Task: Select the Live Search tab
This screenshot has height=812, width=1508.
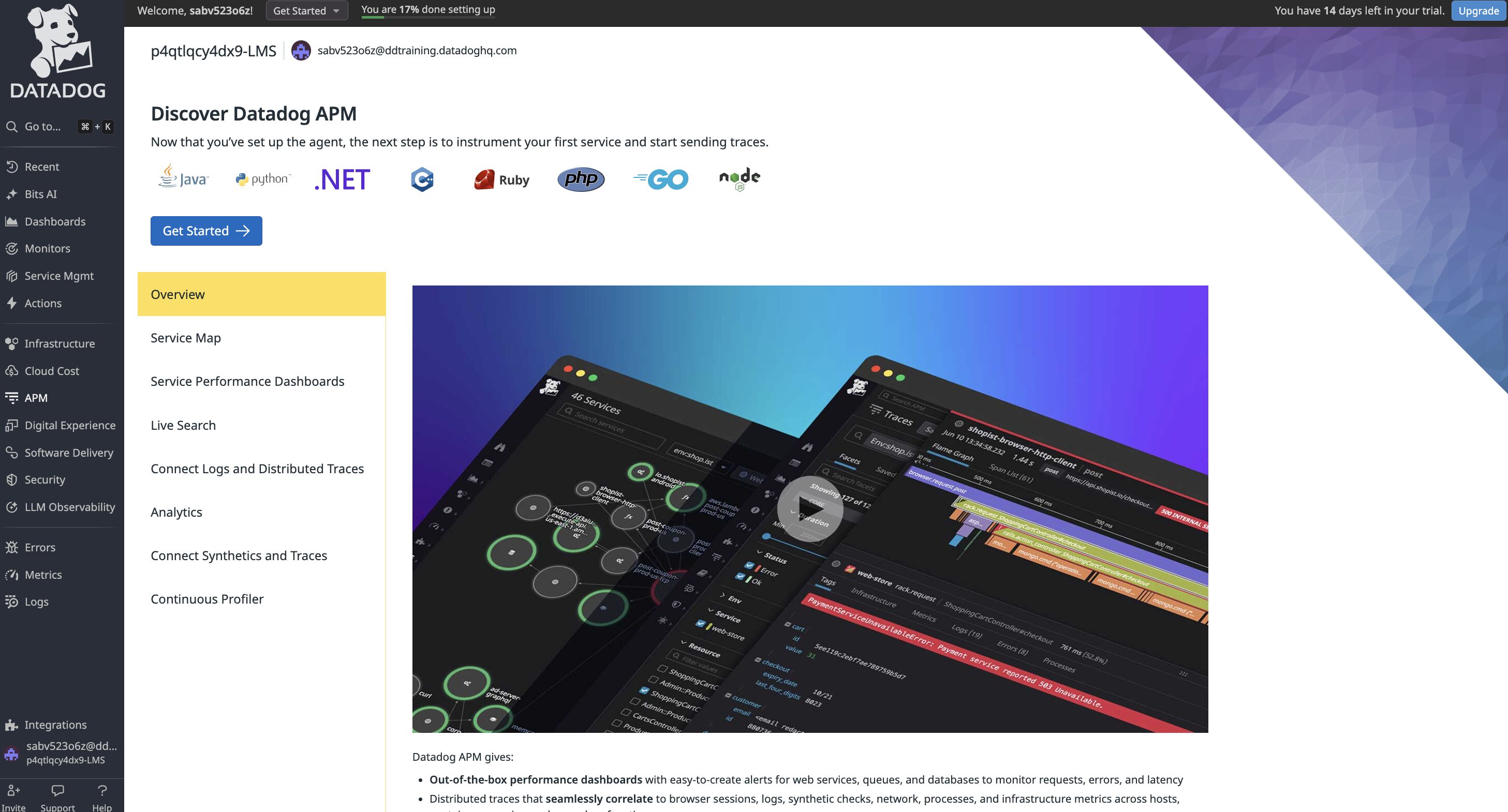Action: [x=262, y=425]
